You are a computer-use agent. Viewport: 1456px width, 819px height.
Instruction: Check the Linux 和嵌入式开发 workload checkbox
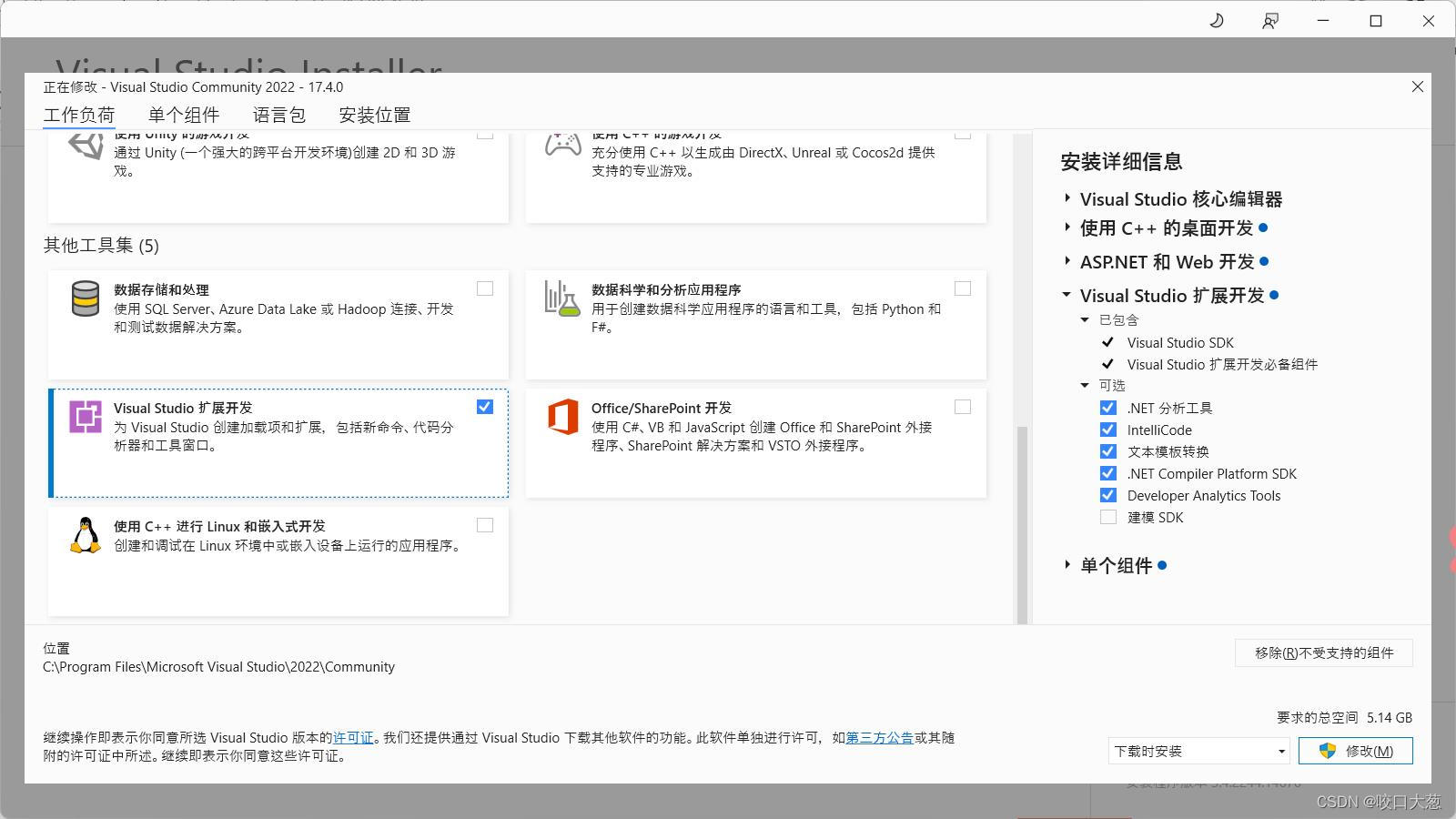pos(485,525)
